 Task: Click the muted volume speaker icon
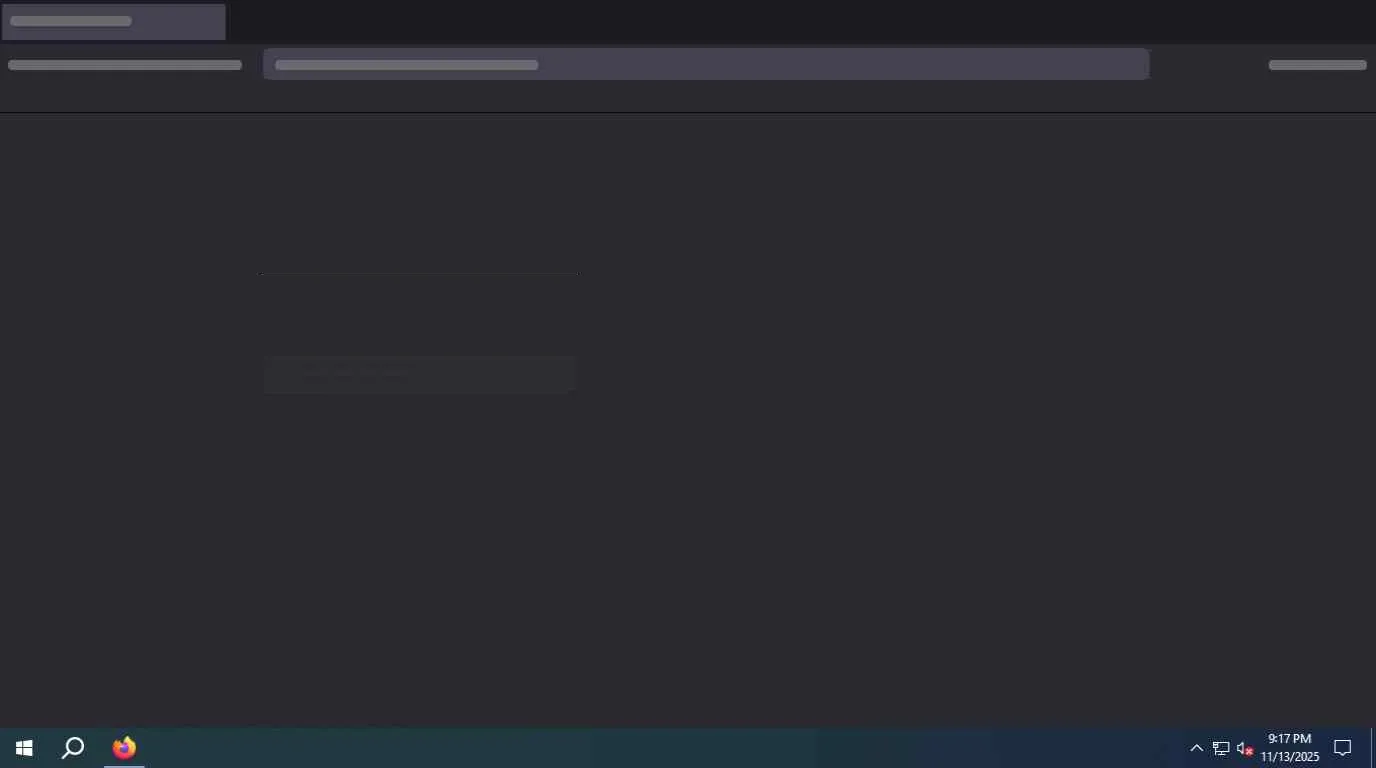(1245, 748)
